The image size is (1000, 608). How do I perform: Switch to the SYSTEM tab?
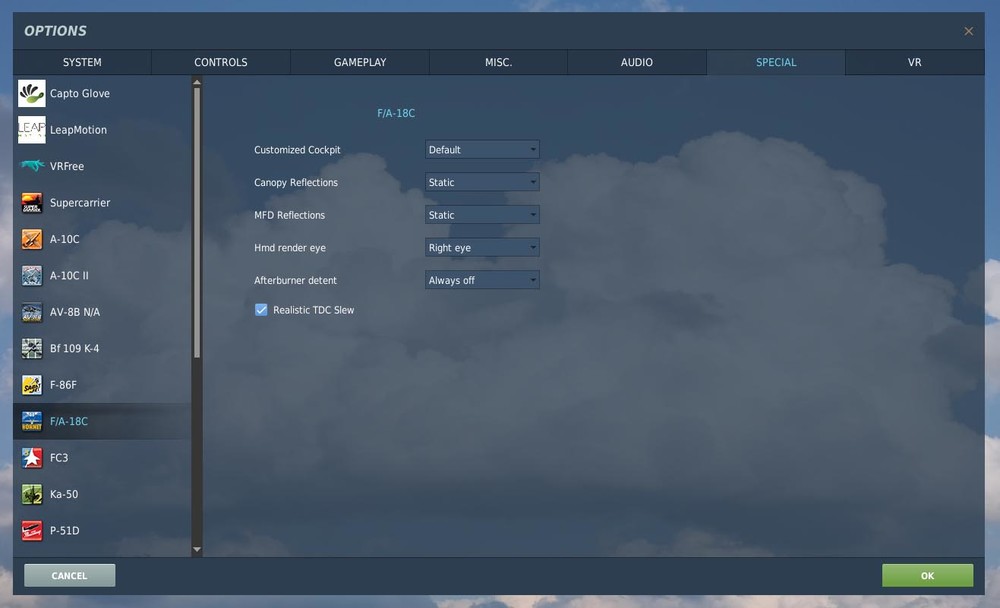[82, 63]
